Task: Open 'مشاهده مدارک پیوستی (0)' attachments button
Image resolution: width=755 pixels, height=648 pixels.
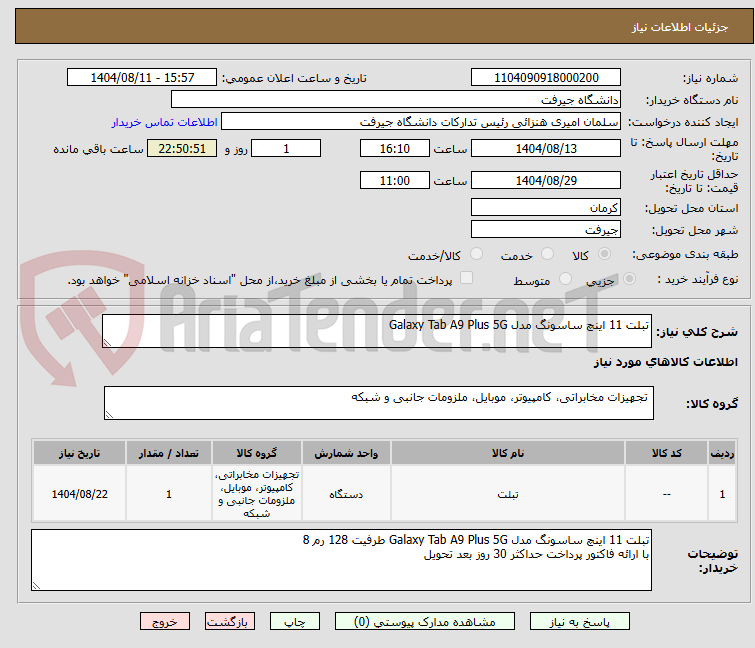Action: tap(425, 622)
